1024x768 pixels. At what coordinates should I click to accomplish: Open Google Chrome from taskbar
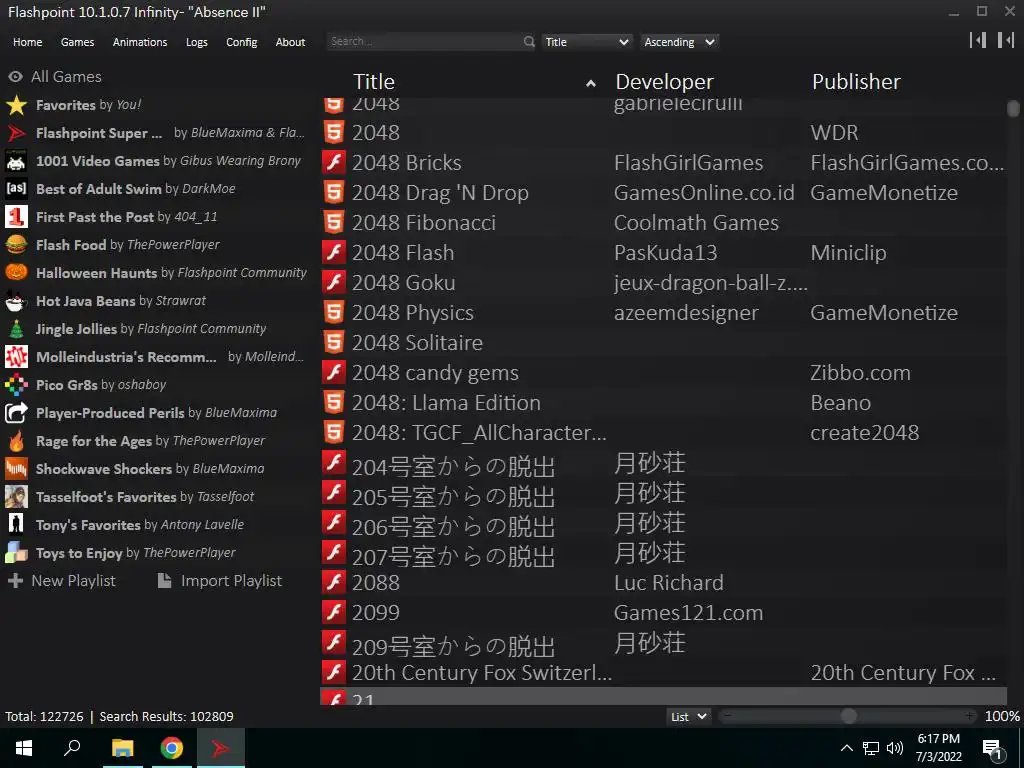coord(172,748)
